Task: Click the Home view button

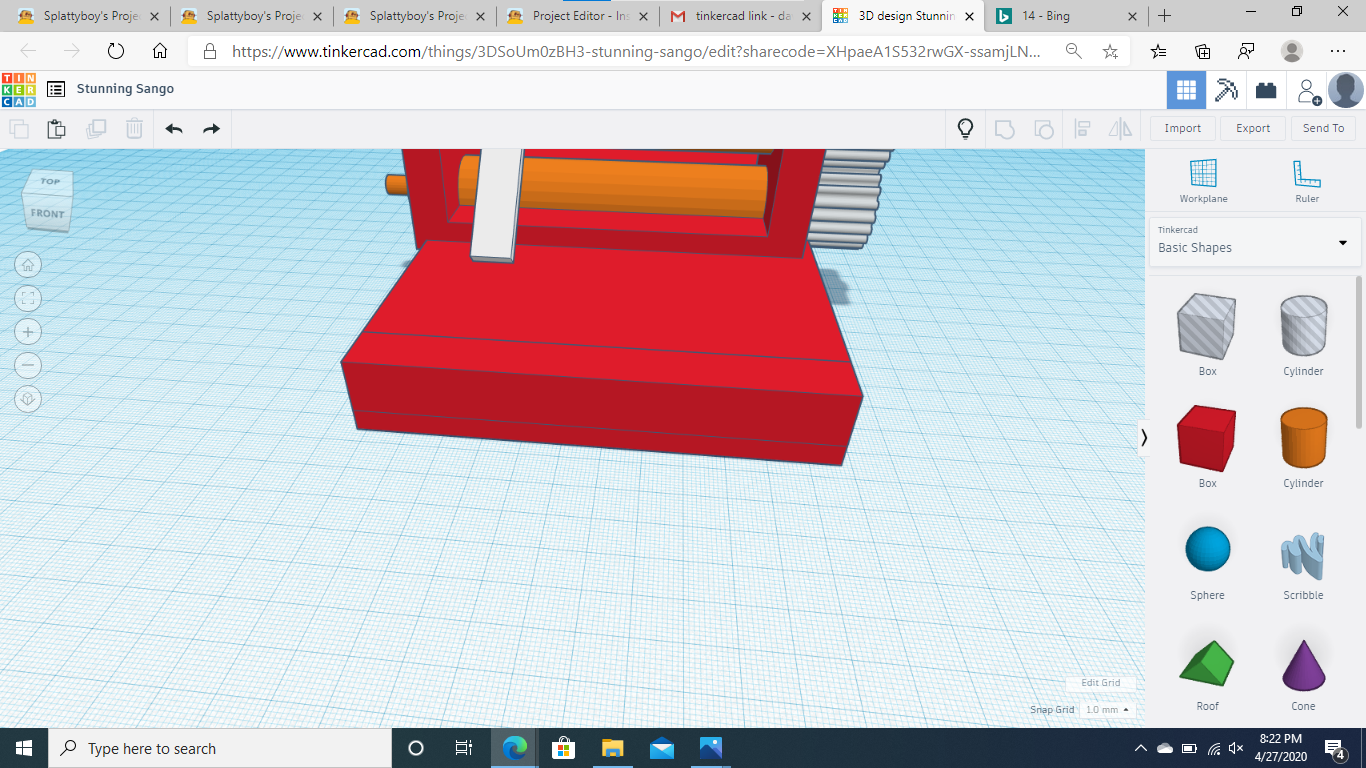Action: point(28,265)
